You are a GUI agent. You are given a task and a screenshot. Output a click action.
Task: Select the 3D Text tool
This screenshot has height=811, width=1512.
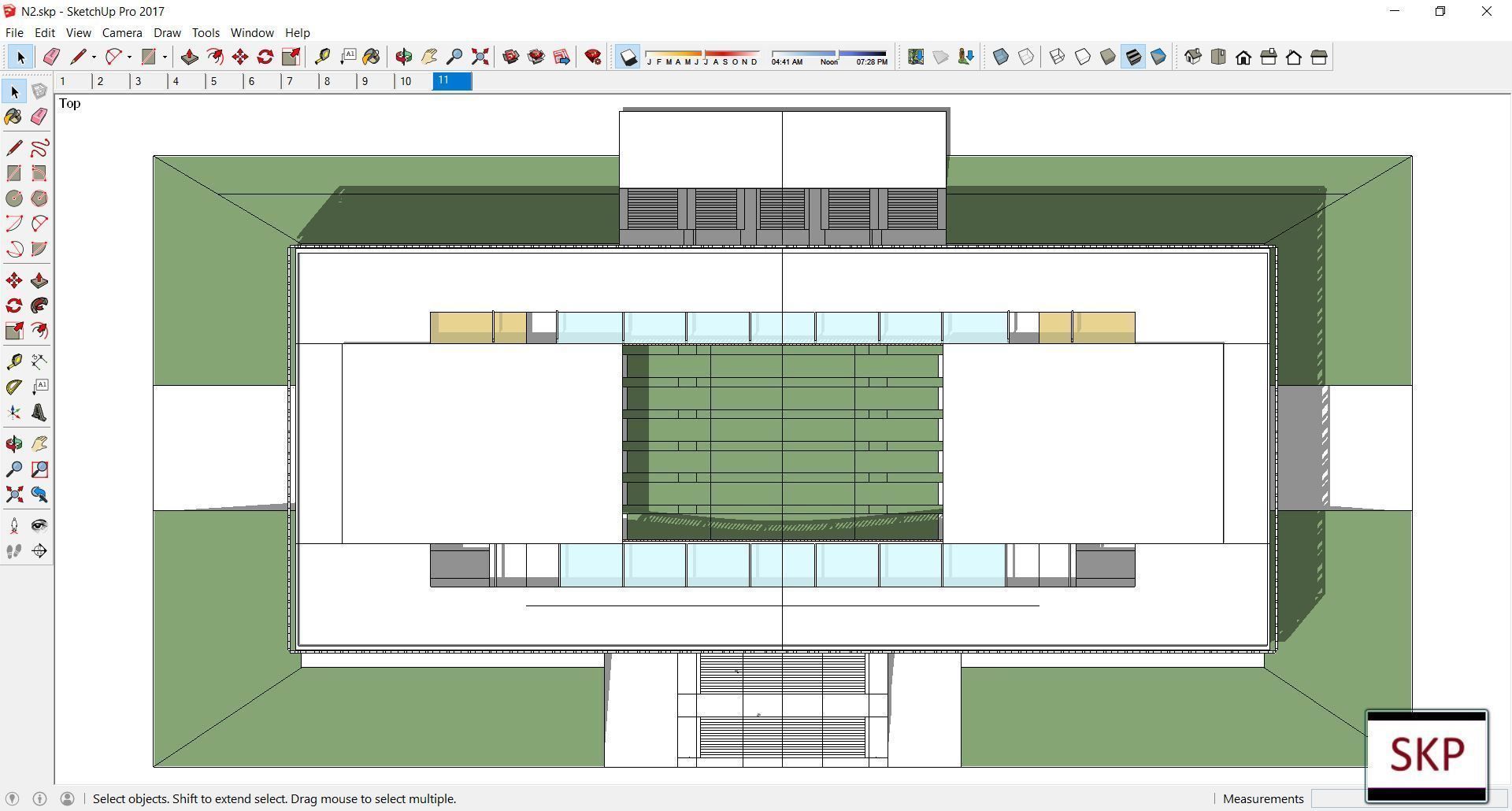[39, 413]
